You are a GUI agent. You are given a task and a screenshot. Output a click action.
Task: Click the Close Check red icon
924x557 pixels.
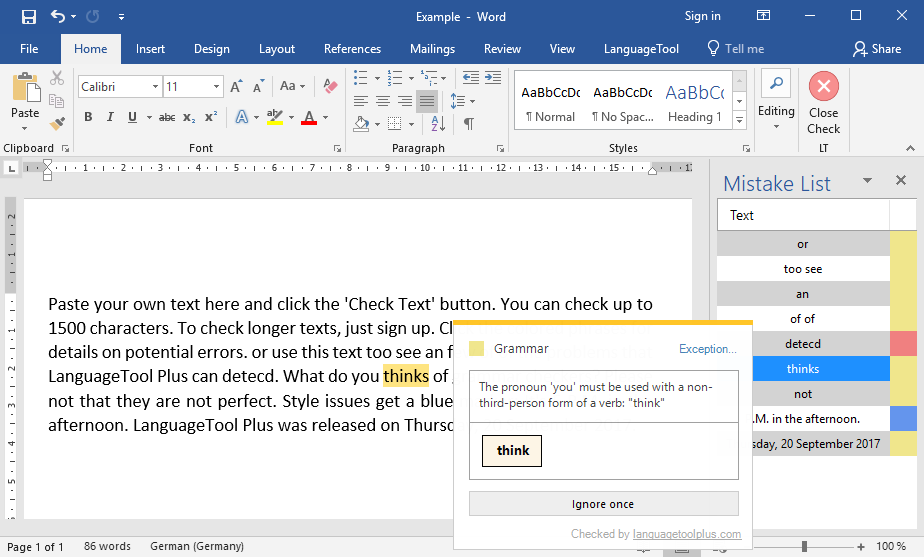coord(823,86)
